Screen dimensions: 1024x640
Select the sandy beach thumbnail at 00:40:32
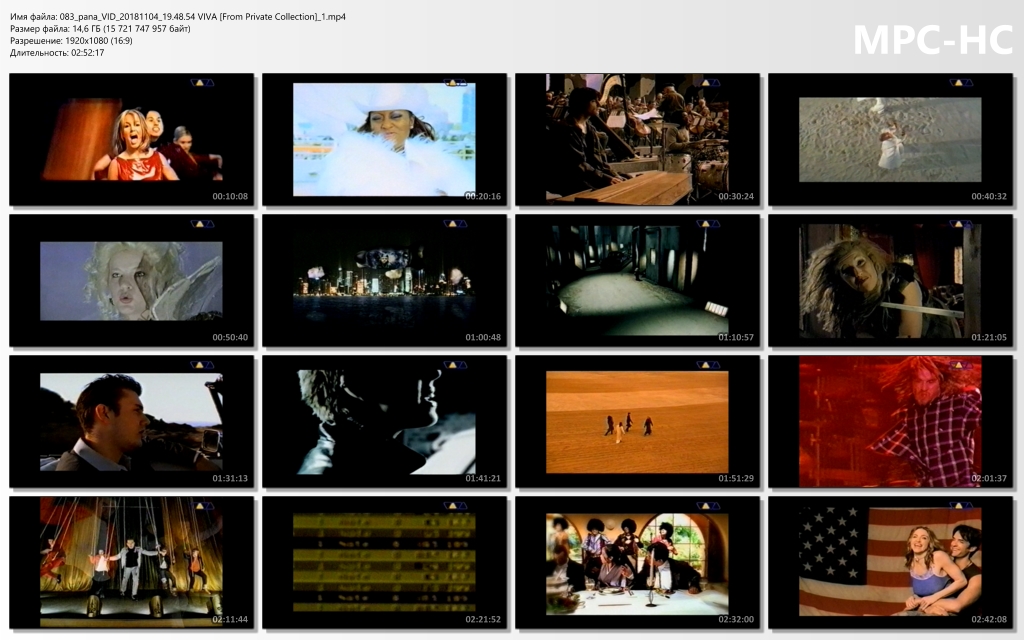pos(890,139)
